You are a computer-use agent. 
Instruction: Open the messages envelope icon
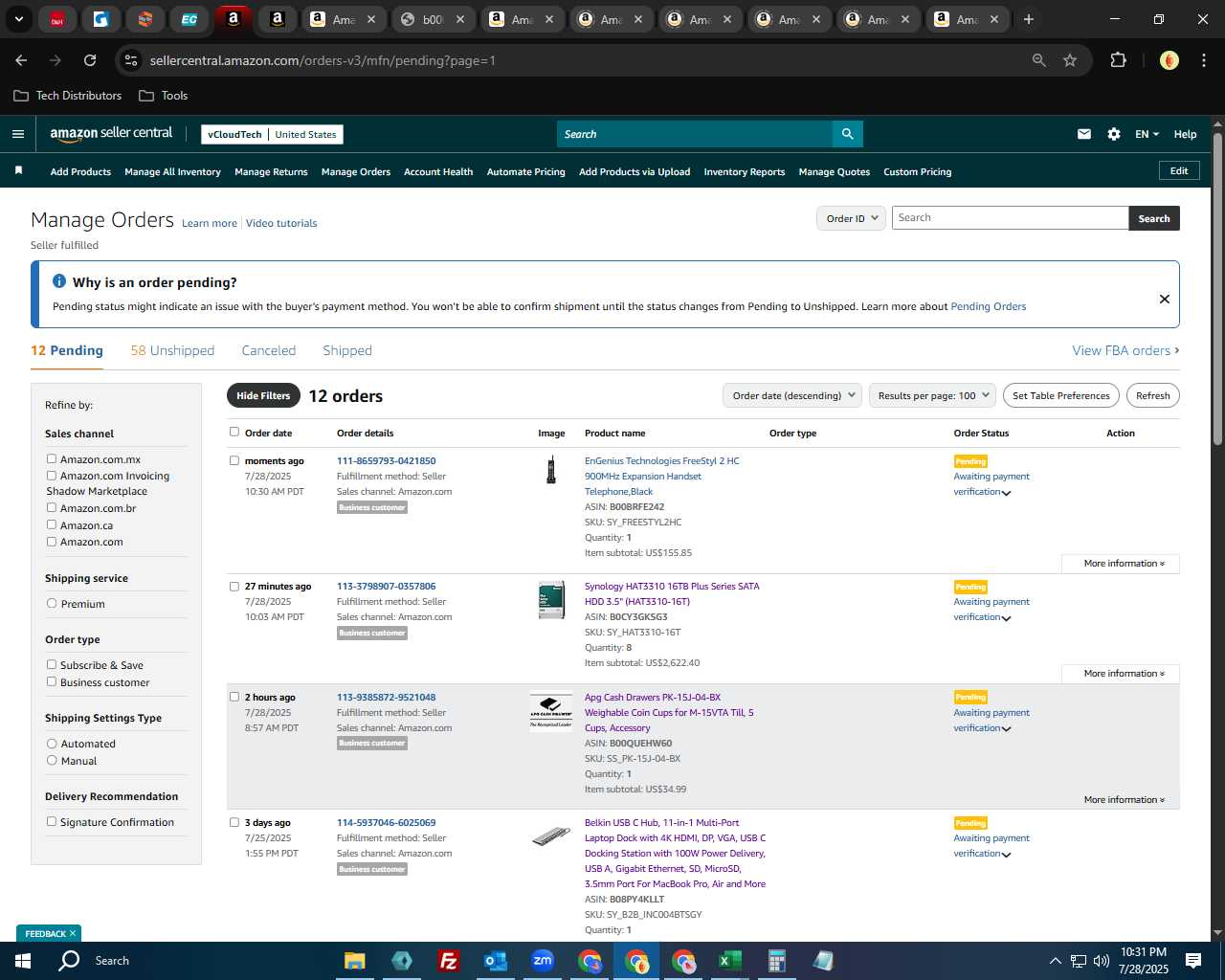coord(1084,134)
